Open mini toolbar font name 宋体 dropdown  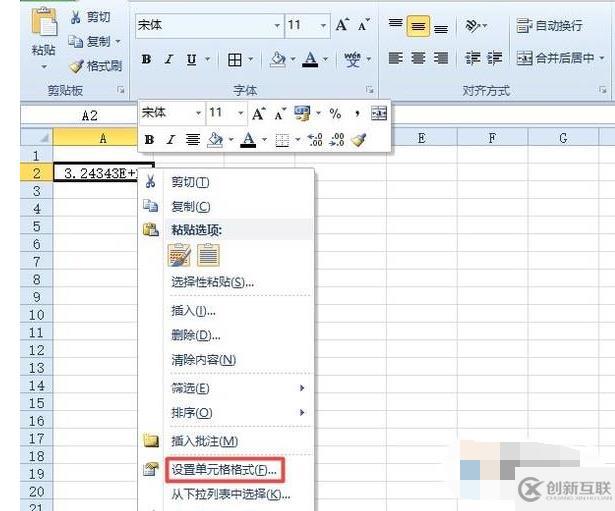pyautogui.click(x=198, y=113)
